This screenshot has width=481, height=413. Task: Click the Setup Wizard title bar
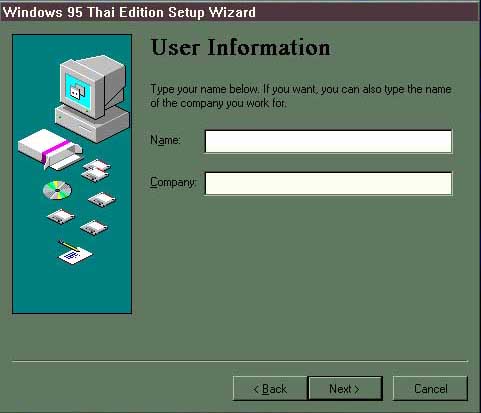pyautogui.click(x=240, y=13)
